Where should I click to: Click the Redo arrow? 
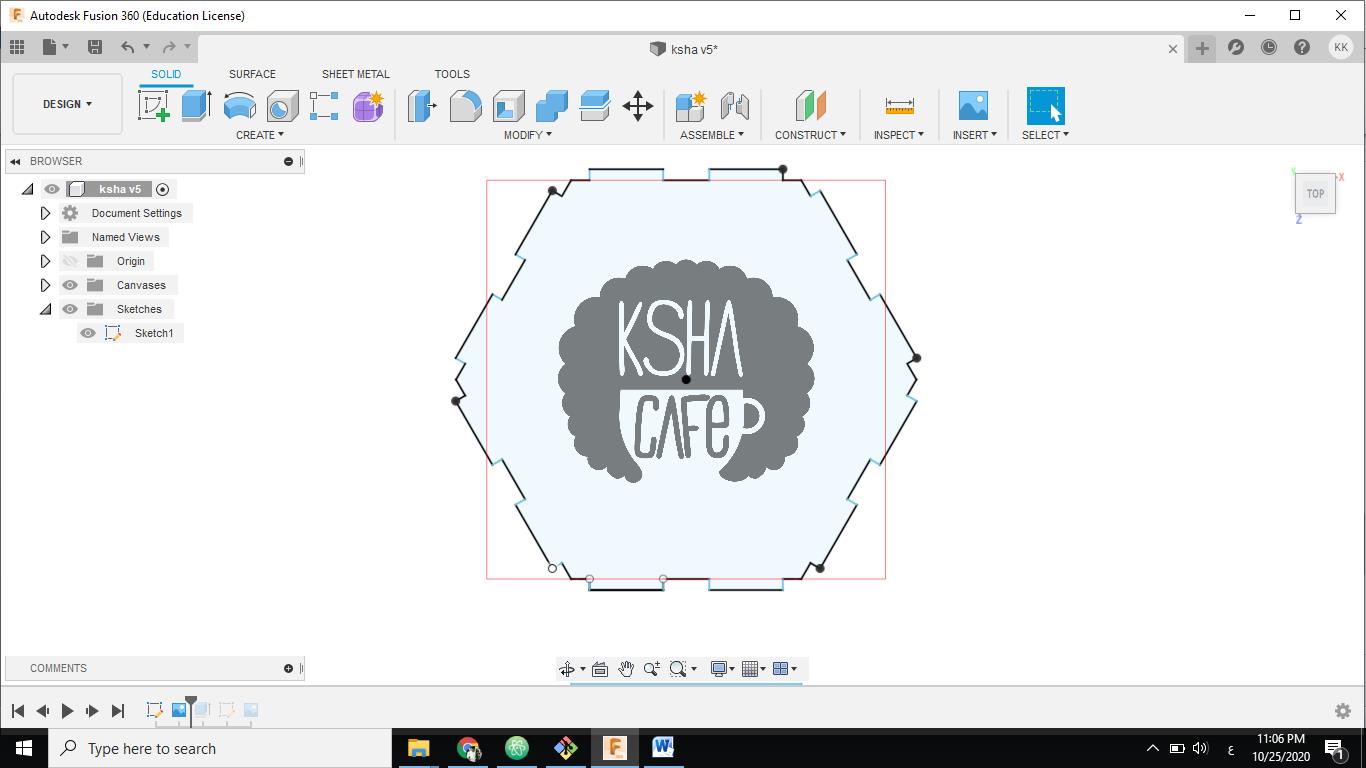pyautogui.click(x=169, y=47)
